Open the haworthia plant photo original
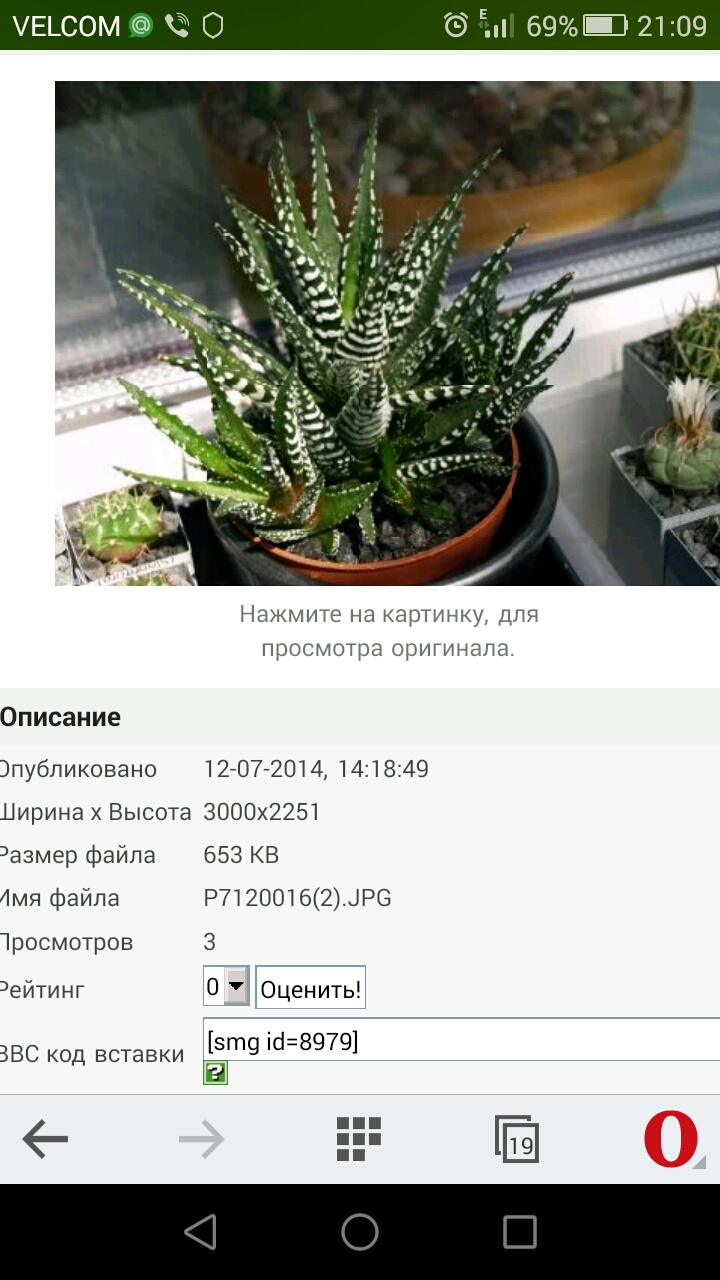 [387, 333]
